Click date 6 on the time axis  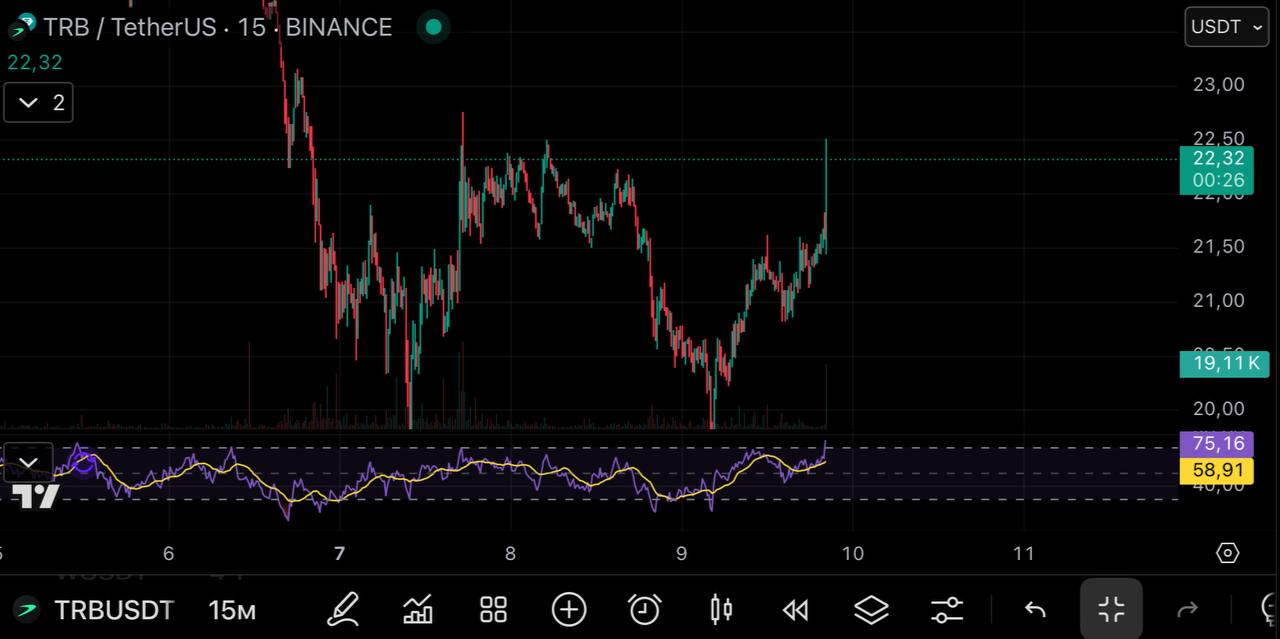(169, 553)
